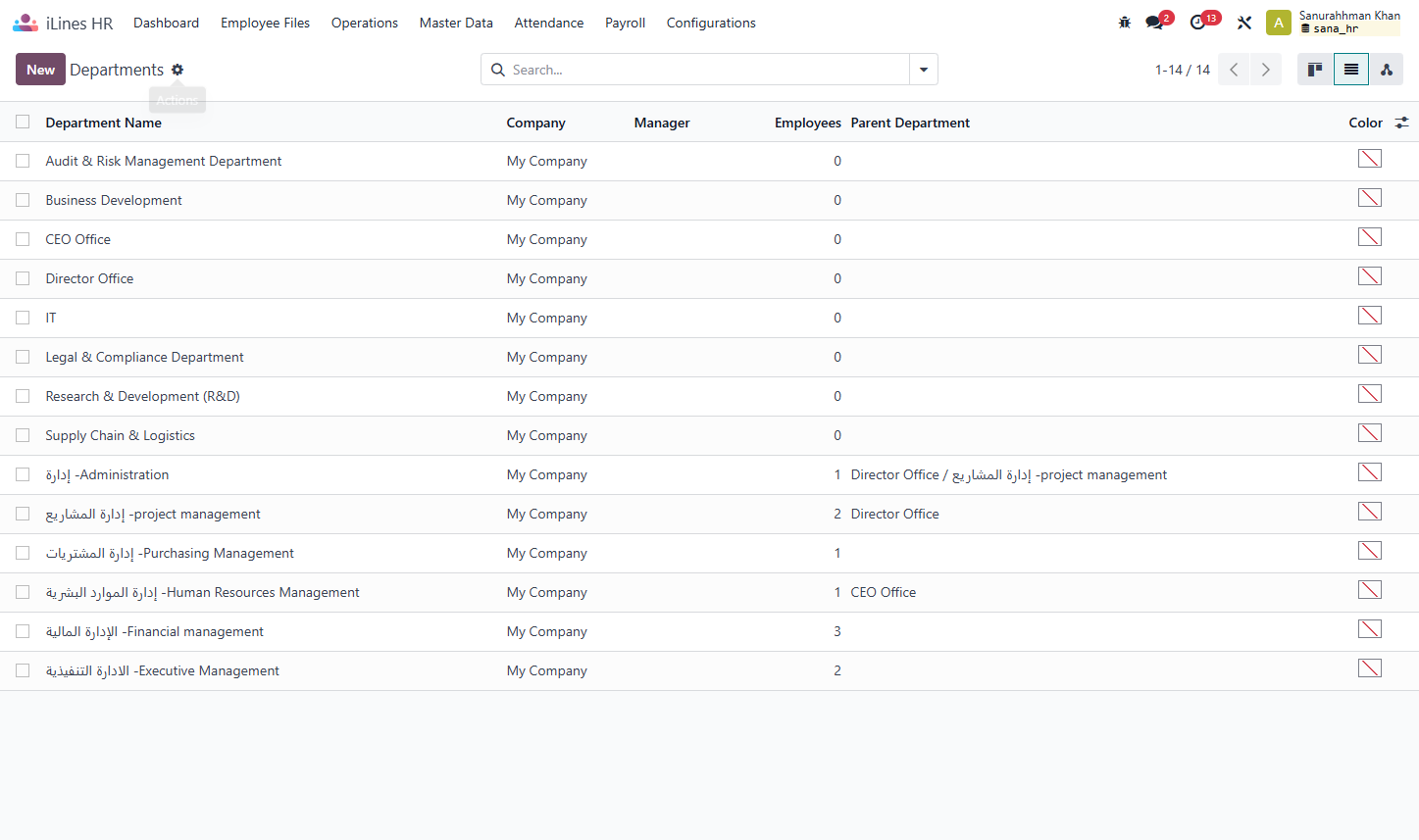Tick the CEO Office row checkbox
The image size is (1419, 840).
coord(23,239)
